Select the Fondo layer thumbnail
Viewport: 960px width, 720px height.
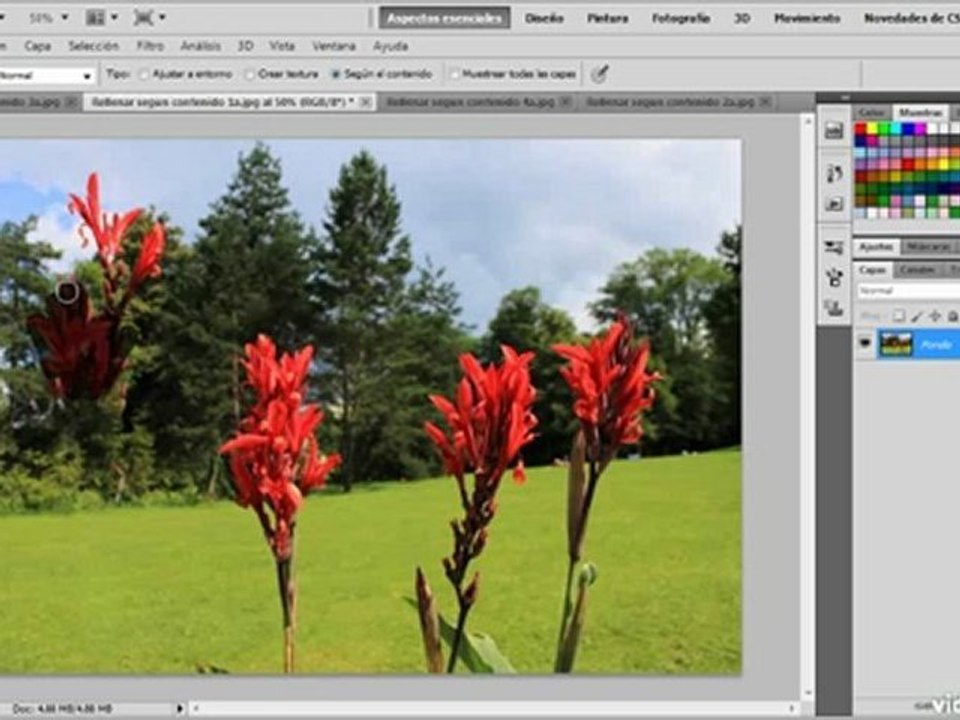[896, 344]
